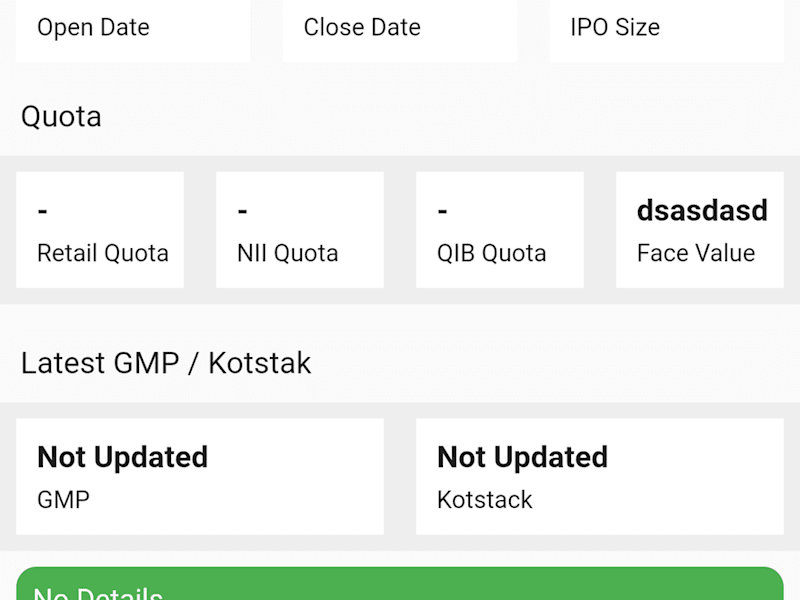Tap the QIB Quota card

pyautogui.click(x=500, y=230)
